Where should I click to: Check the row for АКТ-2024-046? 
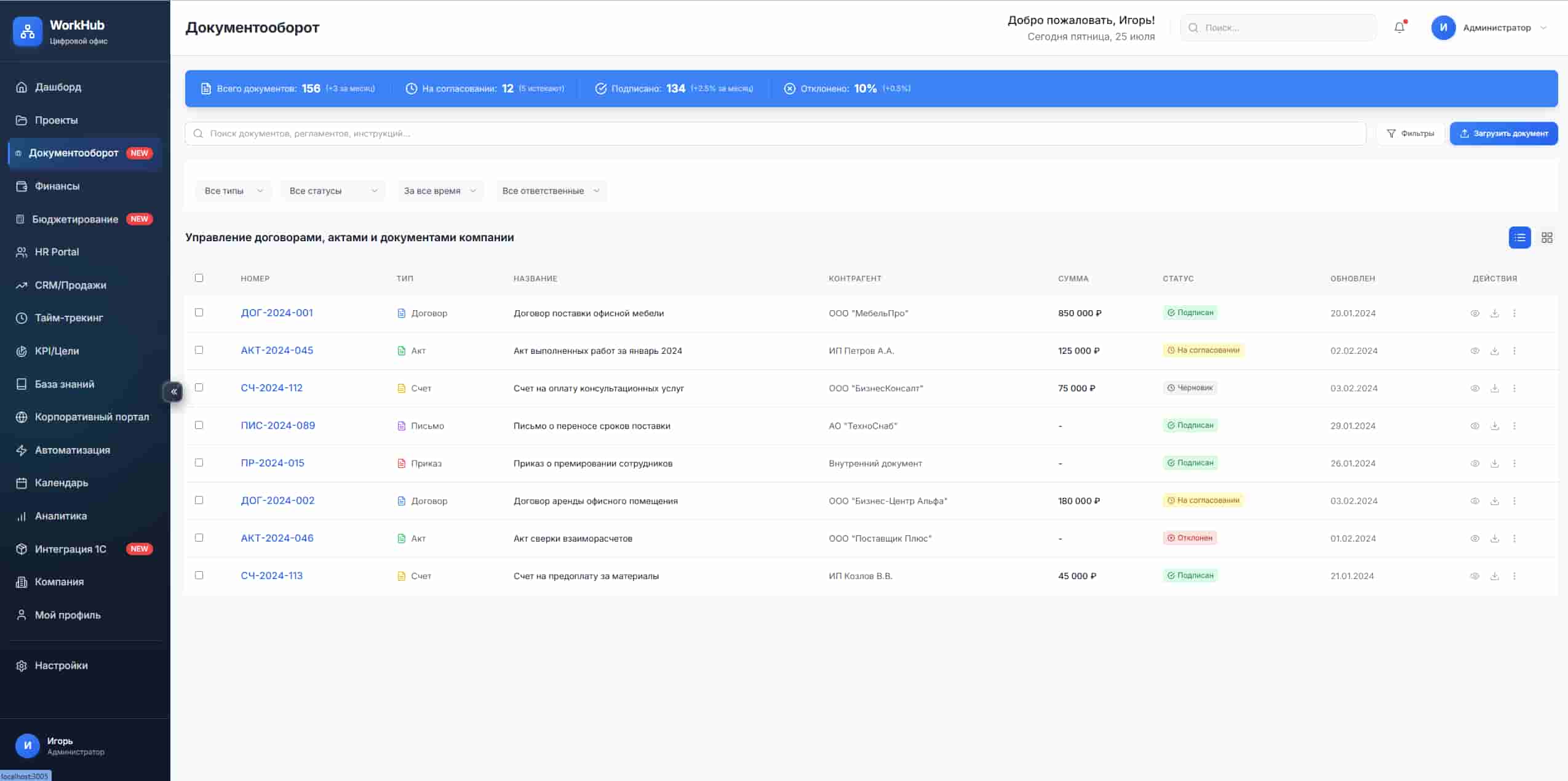pyautogui.click(x=199, y=537)
